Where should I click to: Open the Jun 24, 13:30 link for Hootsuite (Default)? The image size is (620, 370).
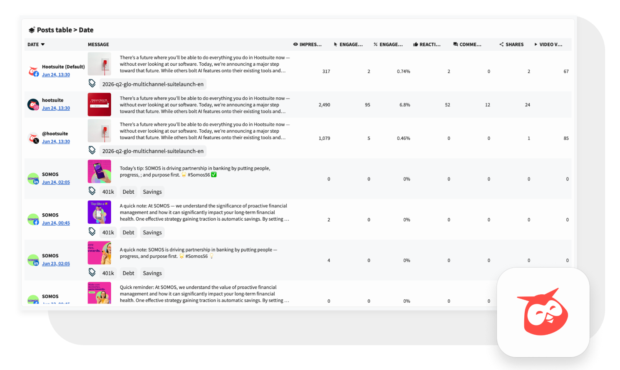[56, 75]
